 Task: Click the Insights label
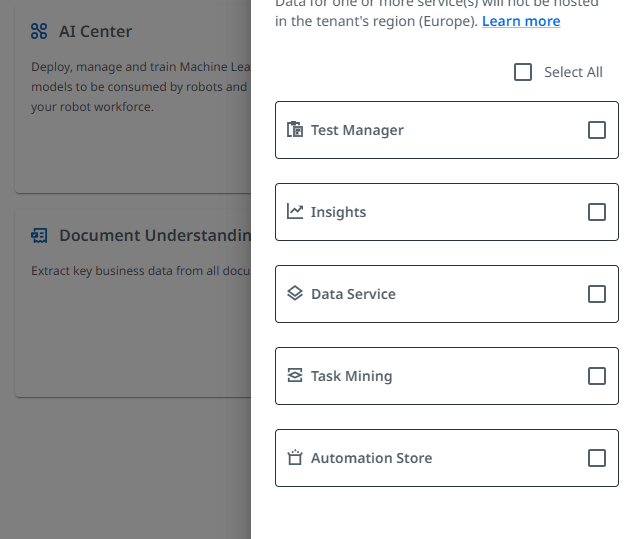tap(338, 212)
